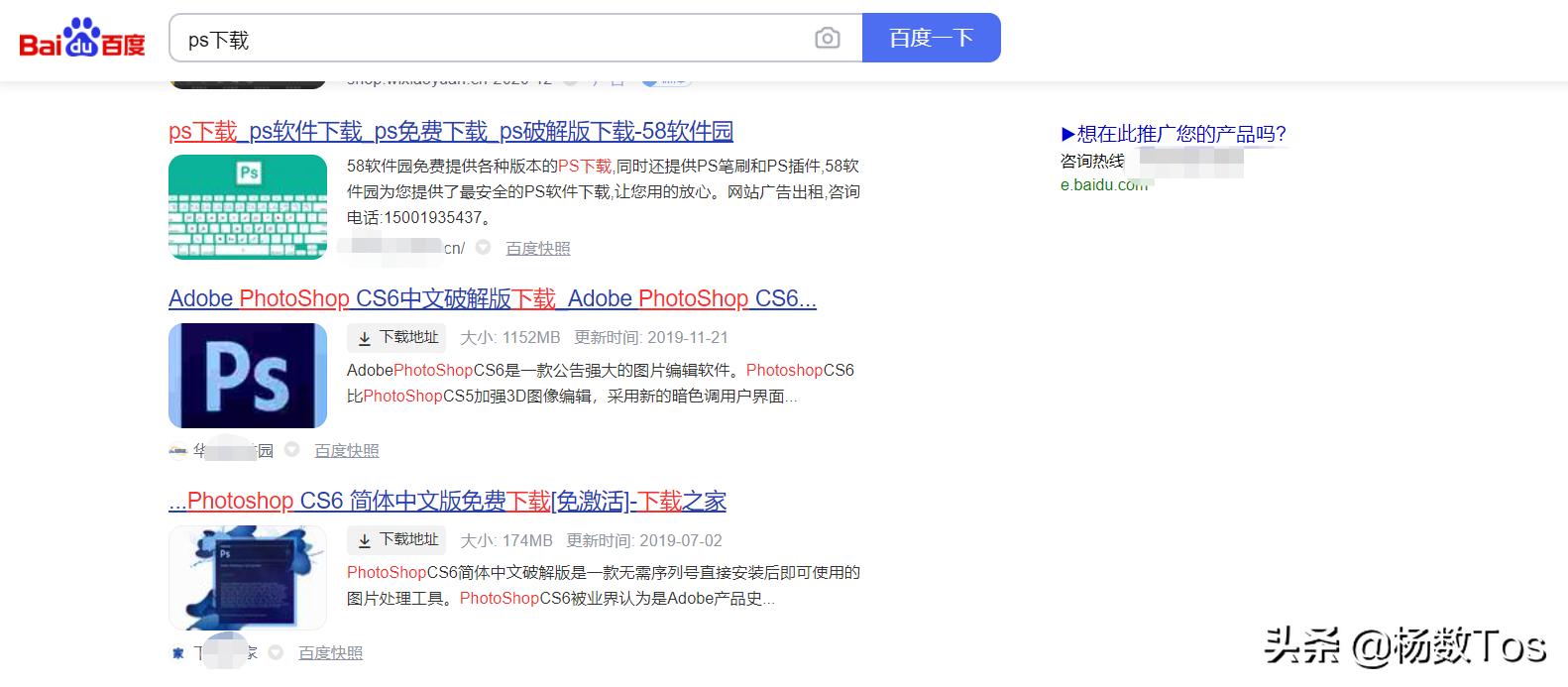1568x687 pixels.
Task: Click site favicon under 下载之家 result
Action: [177, 653]
